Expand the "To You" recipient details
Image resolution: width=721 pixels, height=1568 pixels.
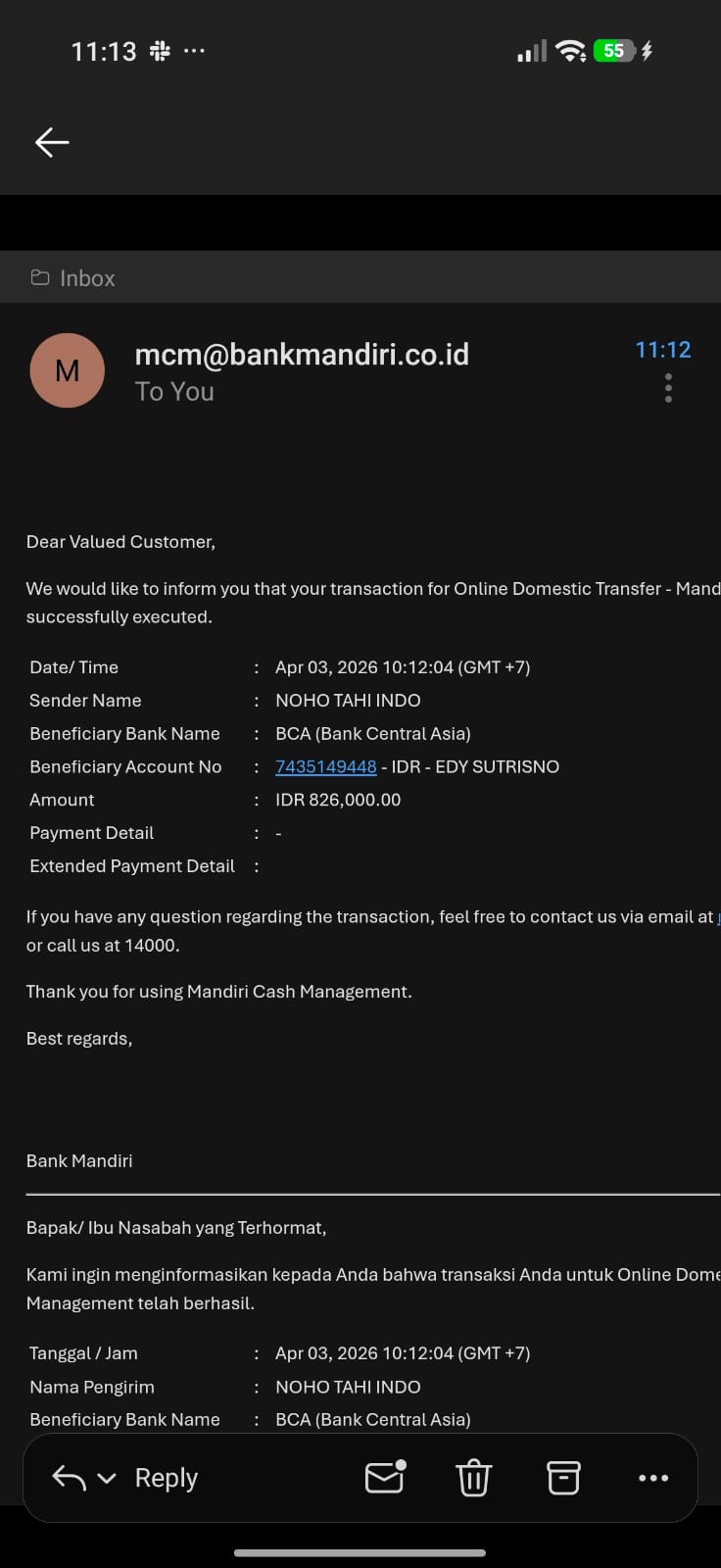coord(174,392)
